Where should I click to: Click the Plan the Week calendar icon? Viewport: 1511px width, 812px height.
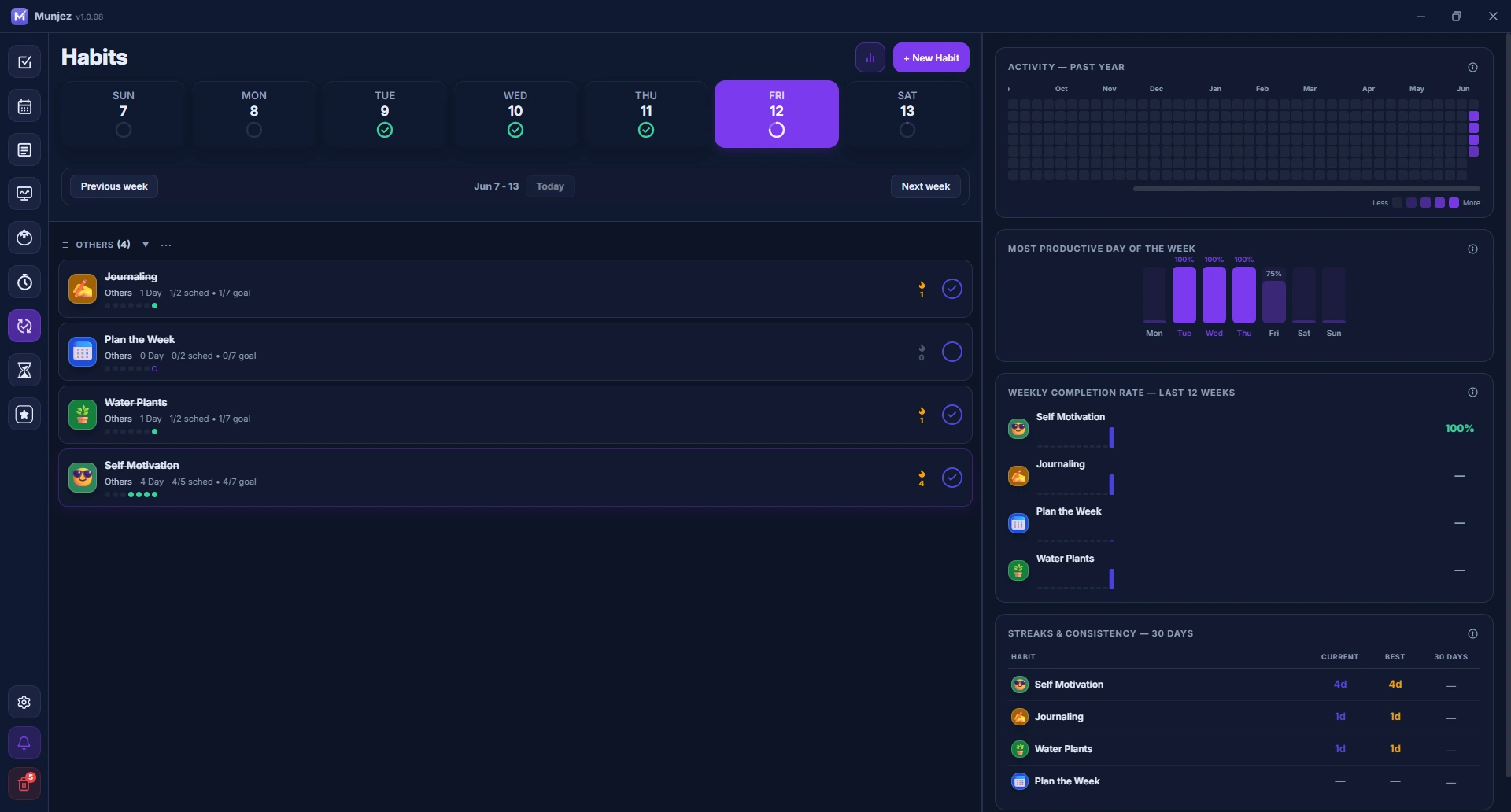point(83,352)
